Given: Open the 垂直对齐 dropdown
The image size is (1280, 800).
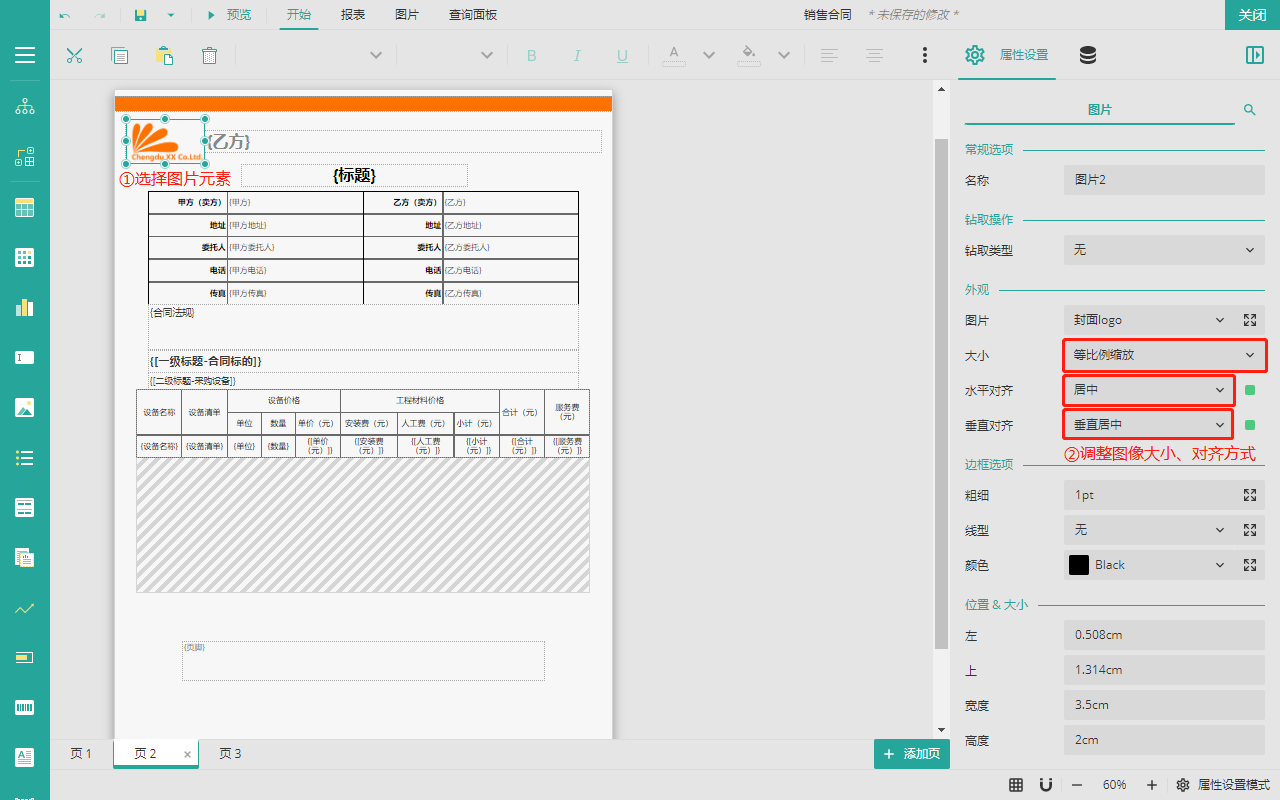Looking at the screenshot, I should 1148,425.
